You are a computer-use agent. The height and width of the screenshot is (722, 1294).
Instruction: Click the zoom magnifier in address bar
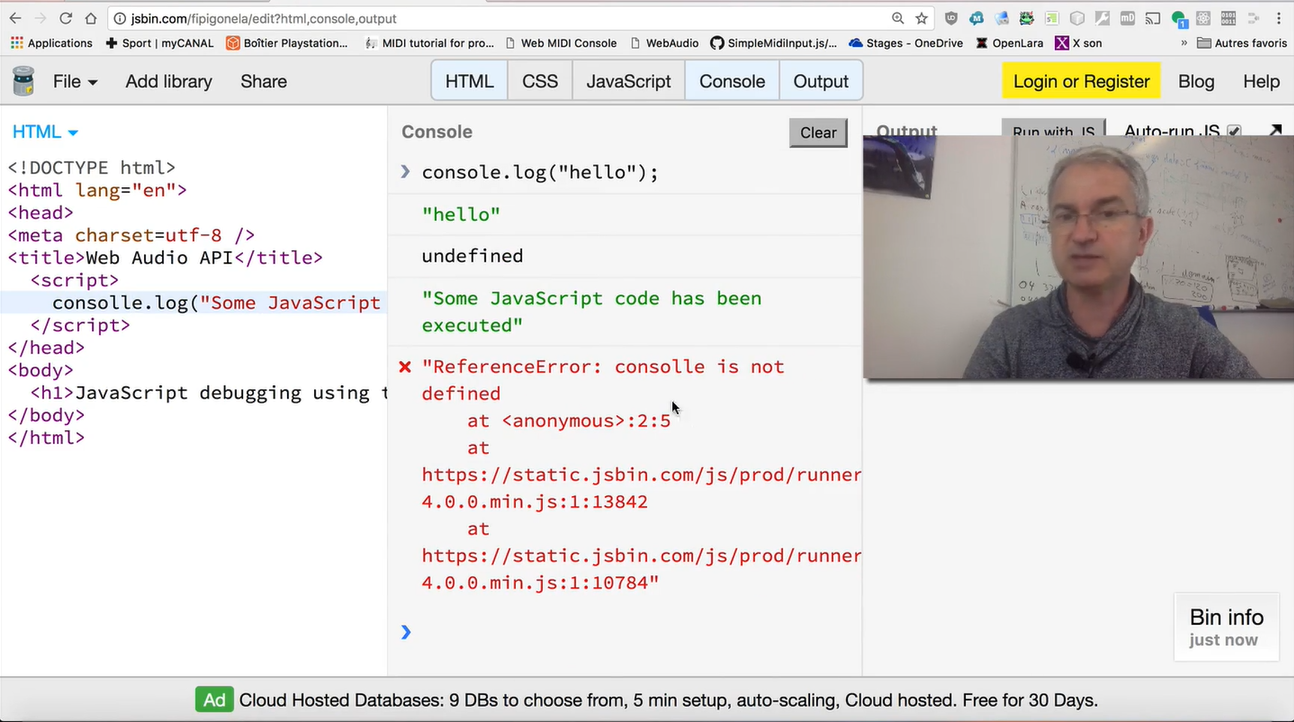[x=898, y=18]
